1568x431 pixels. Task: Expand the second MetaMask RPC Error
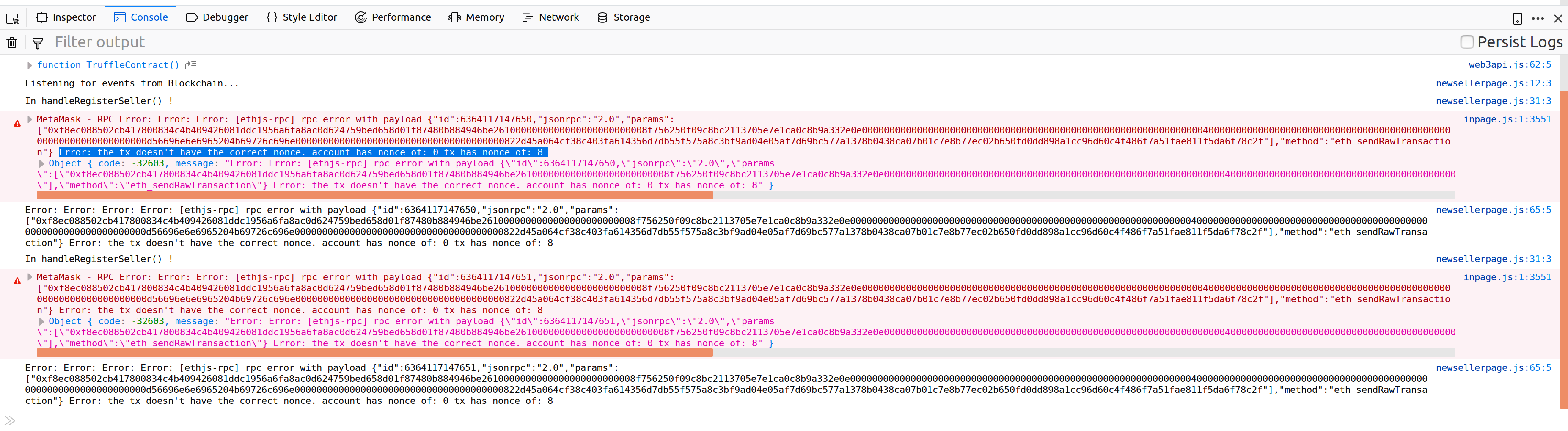29,277
